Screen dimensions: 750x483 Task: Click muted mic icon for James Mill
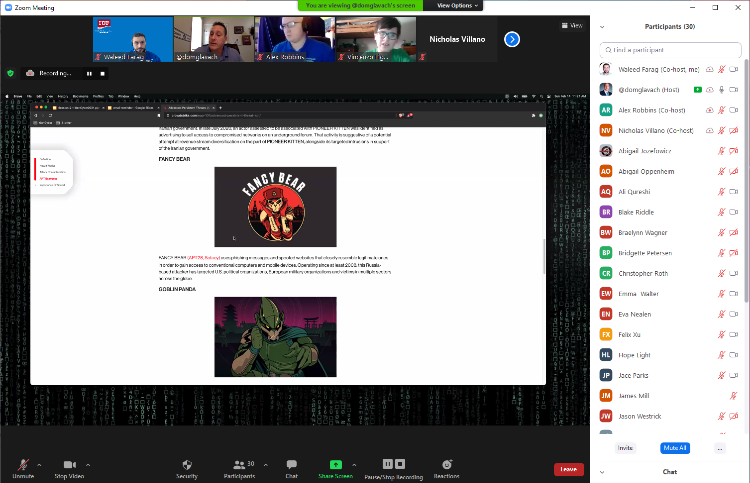pyautogui.click(x=733, y=395)
